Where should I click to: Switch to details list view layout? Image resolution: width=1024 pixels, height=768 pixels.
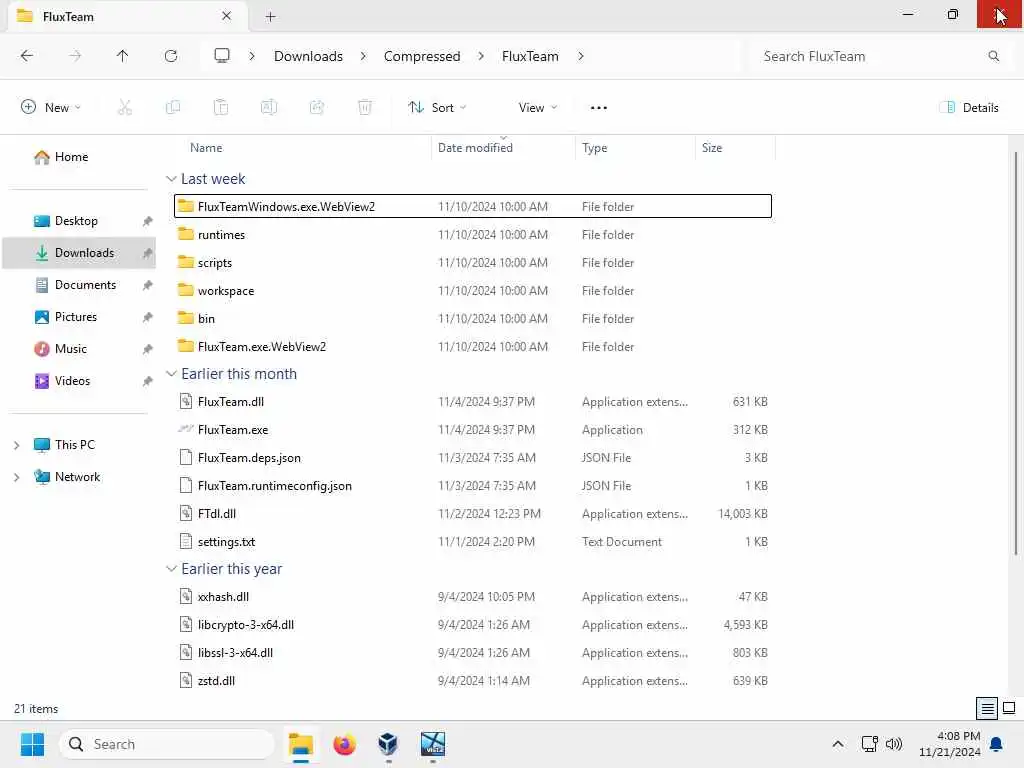click(987, 708)
